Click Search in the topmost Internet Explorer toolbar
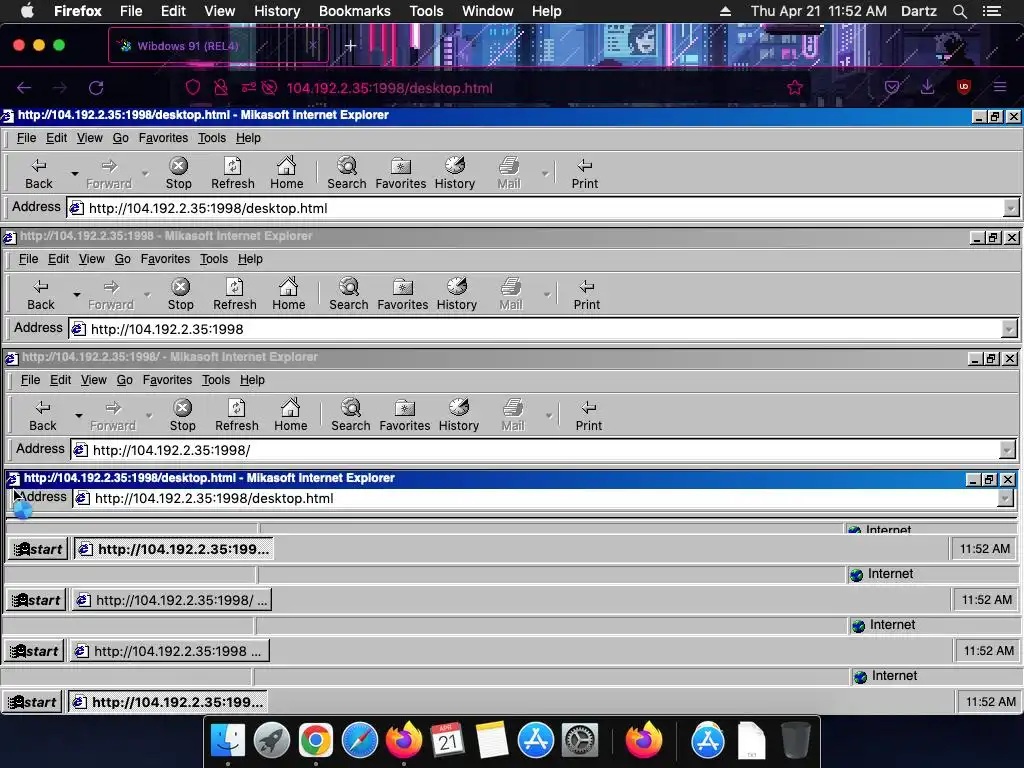The image size is (1024, 768). (x=347, y=174)
